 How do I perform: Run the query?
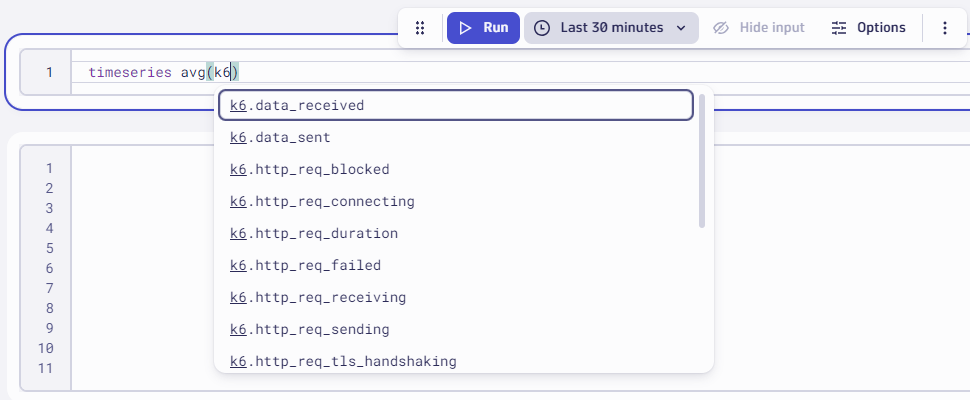pyautogui.click(x=483, y=28)
